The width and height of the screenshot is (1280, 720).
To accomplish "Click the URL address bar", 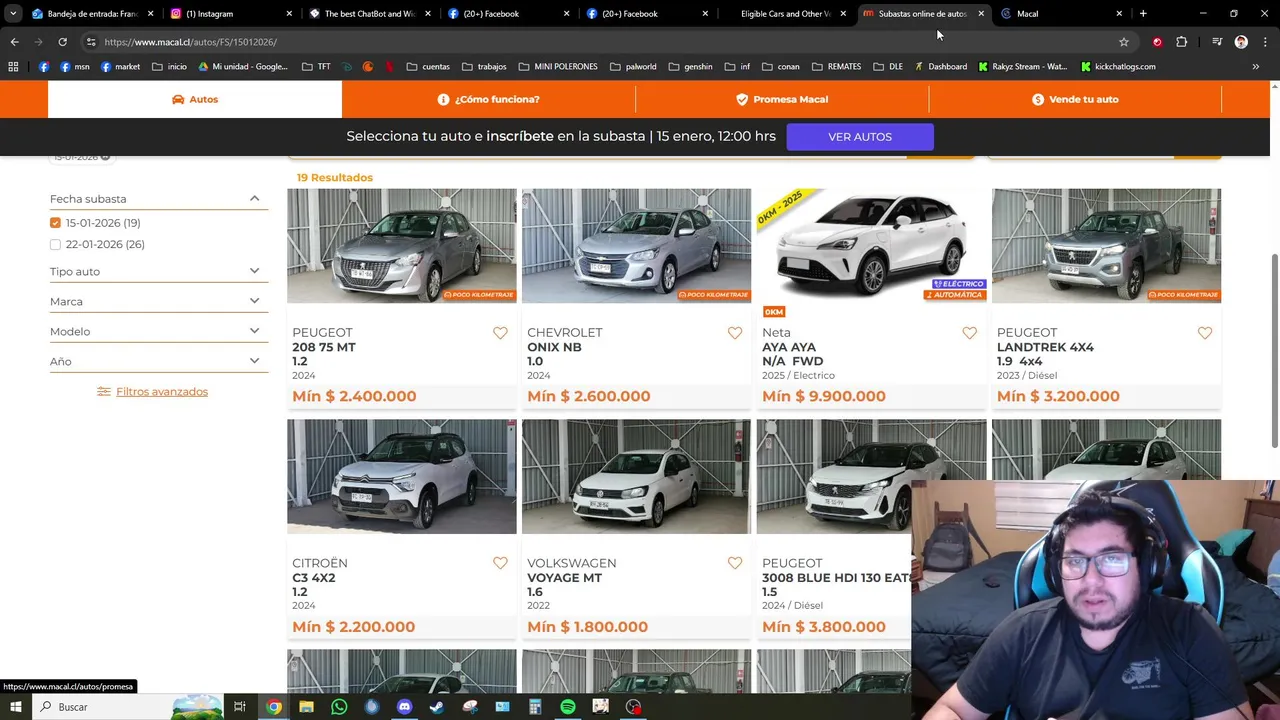I will pyautogui.click(x=600, y=42).
